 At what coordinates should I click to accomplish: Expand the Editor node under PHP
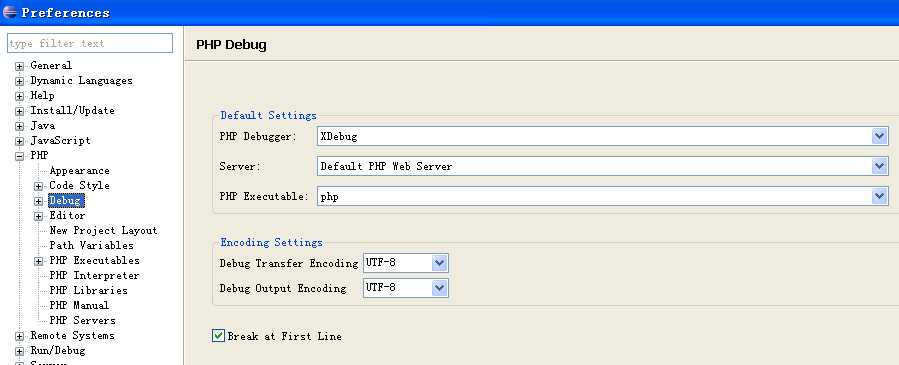pos(38,216)
